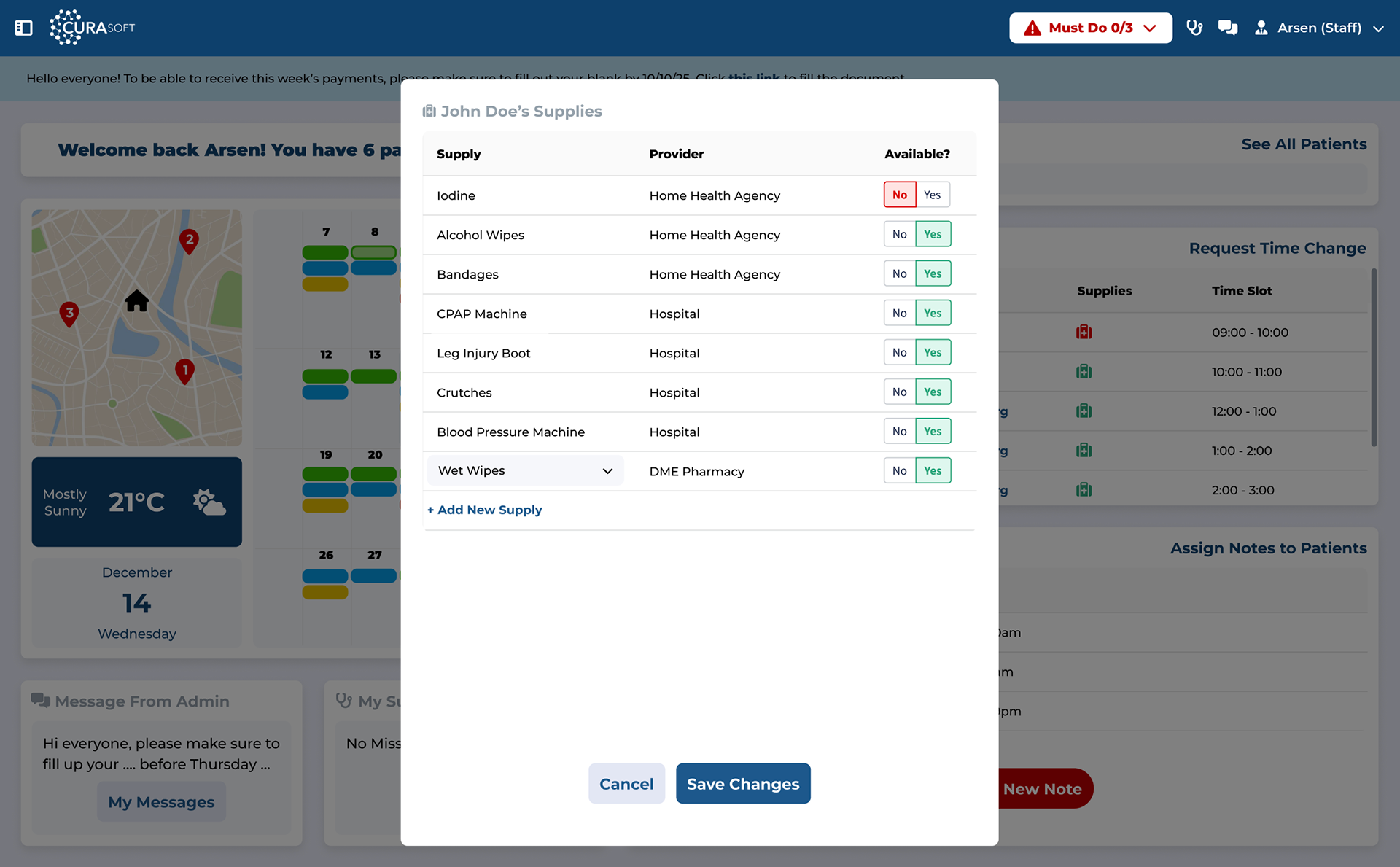
Task: Open the Must Do 0/3 dropdown
Action: tap(1090, 28)
